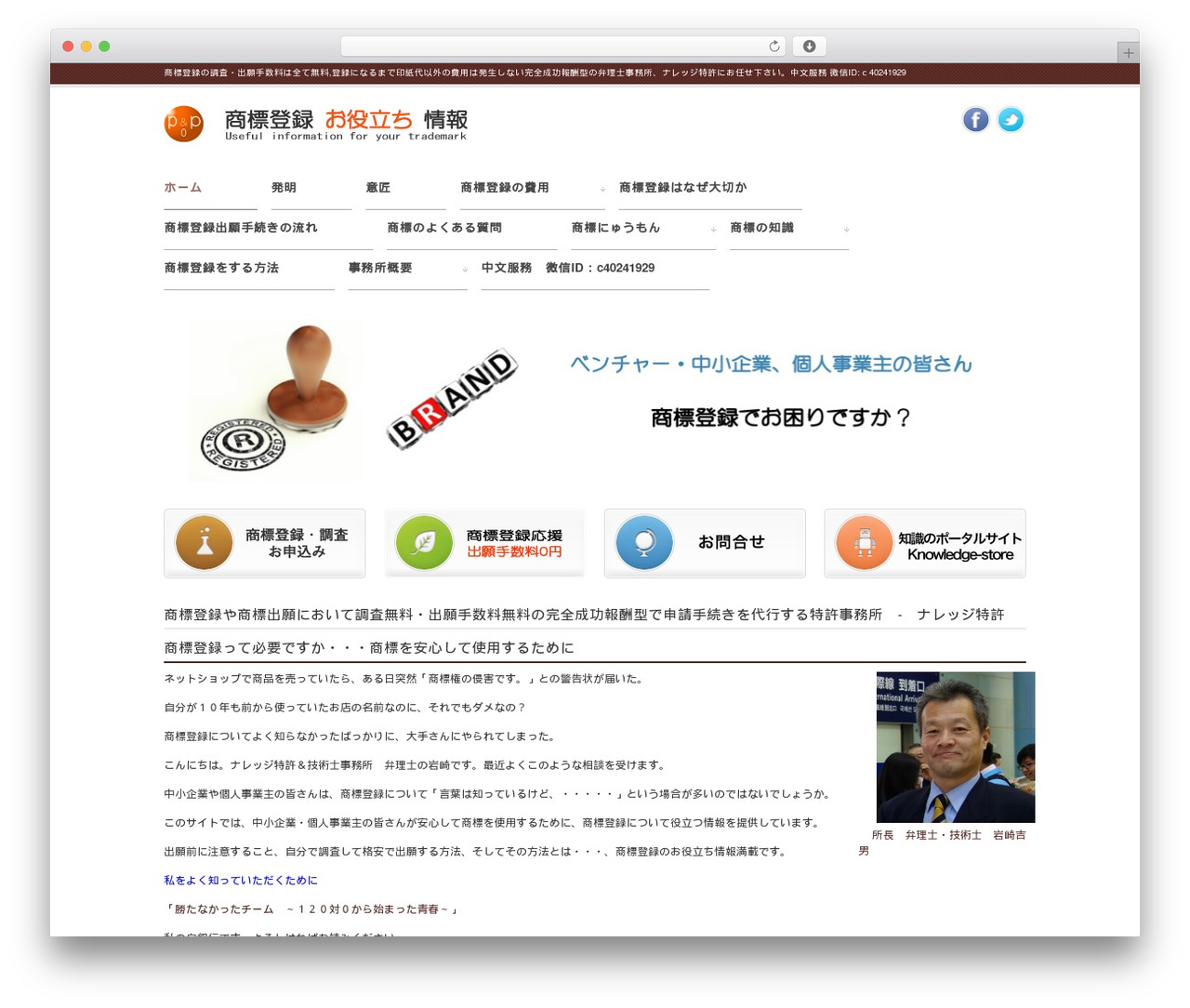
Task: Click caption 所長 弁理士・技術士 岩崎吉男
Action: (x=943, y=842)
